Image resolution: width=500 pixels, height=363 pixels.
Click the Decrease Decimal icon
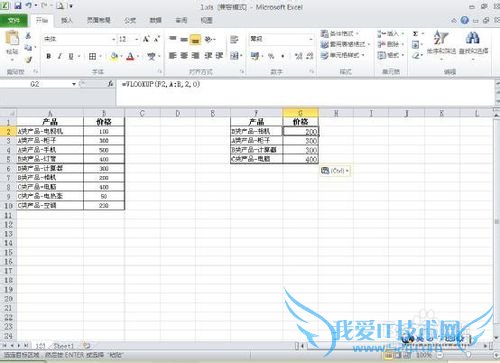[310, 56]
